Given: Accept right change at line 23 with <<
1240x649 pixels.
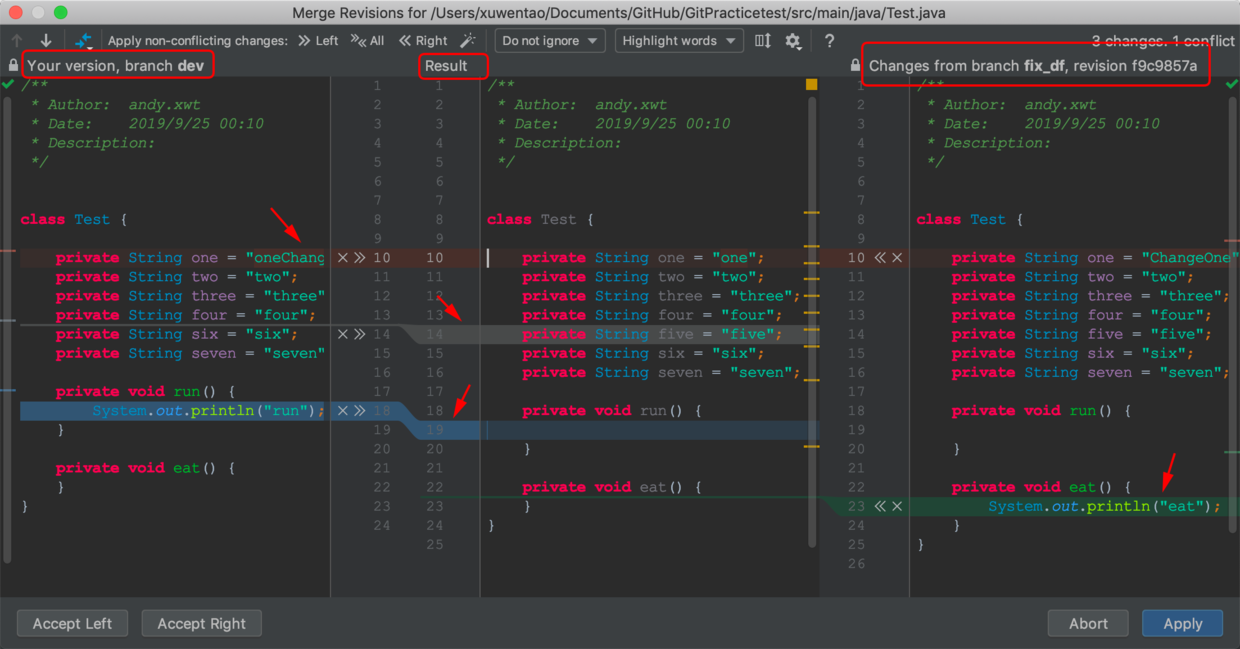Looking at the screenshot, I should (x=880, y=506).
